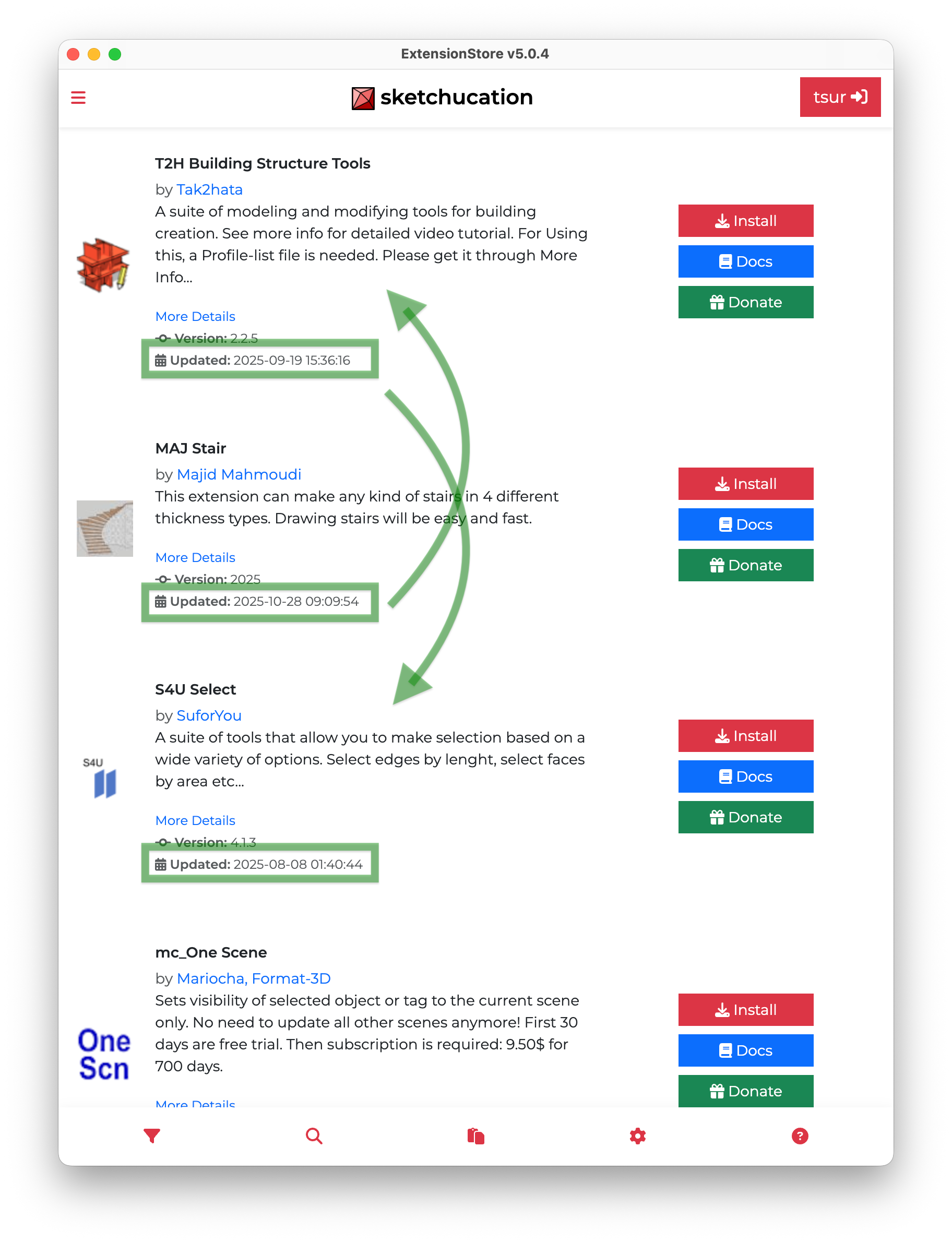Visit Majid Mahmoudi's profile link
This screenshot has width=952, height=1243.
239,474
